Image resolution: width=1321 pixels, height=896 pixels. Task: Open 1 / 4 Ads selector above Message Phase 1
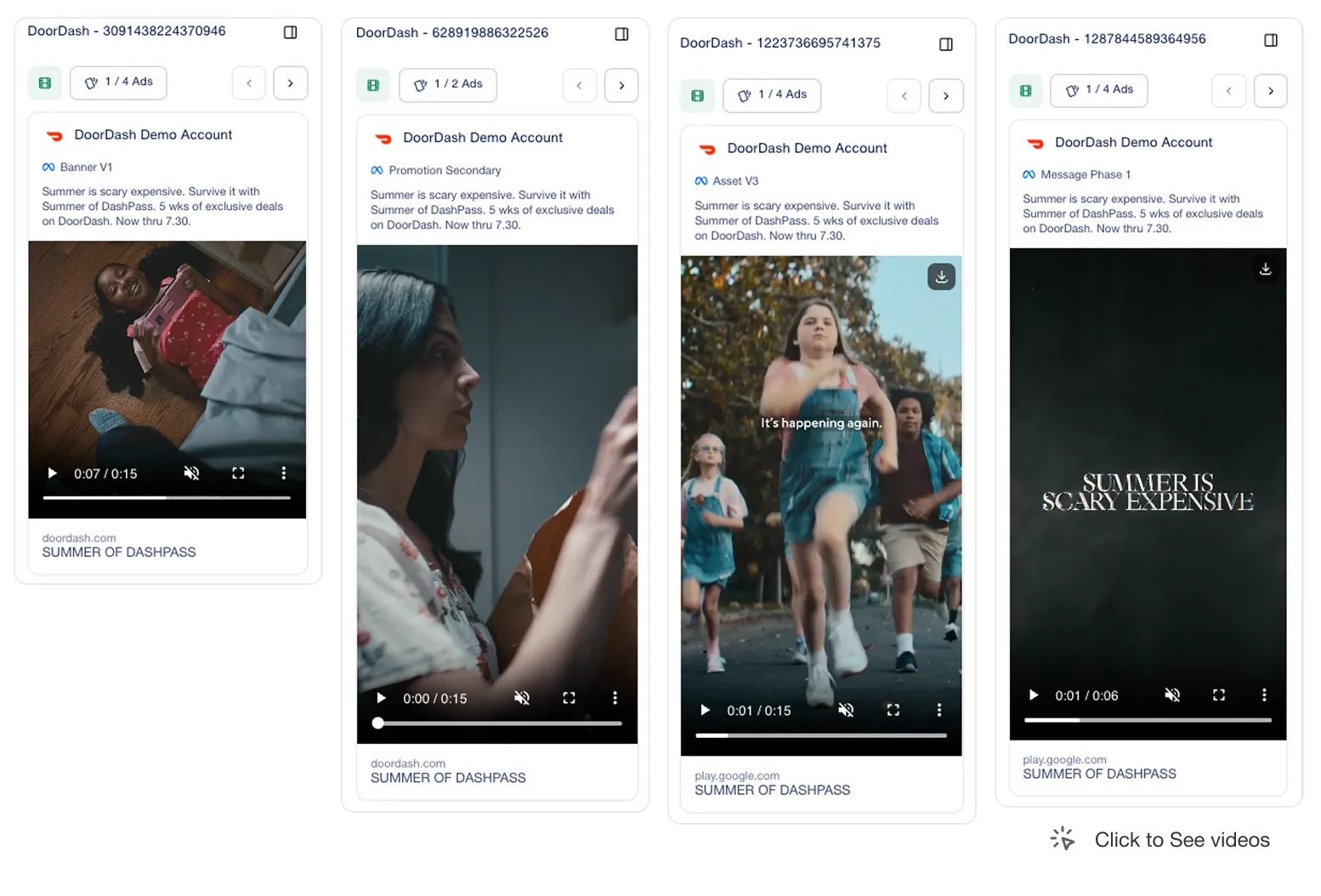point(1099,90)
